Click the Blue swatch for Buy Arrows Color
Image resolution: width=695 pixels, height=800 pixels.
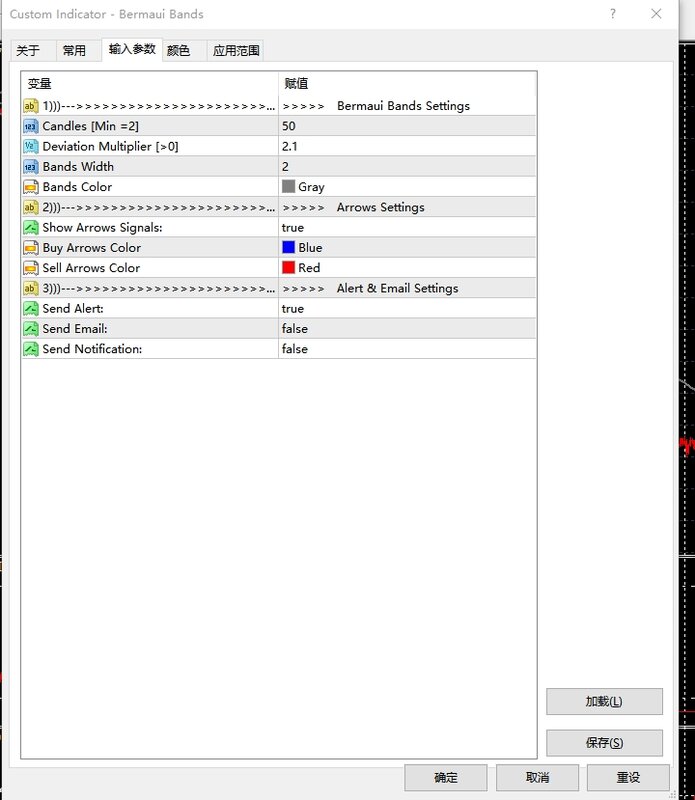coord(288,247)
